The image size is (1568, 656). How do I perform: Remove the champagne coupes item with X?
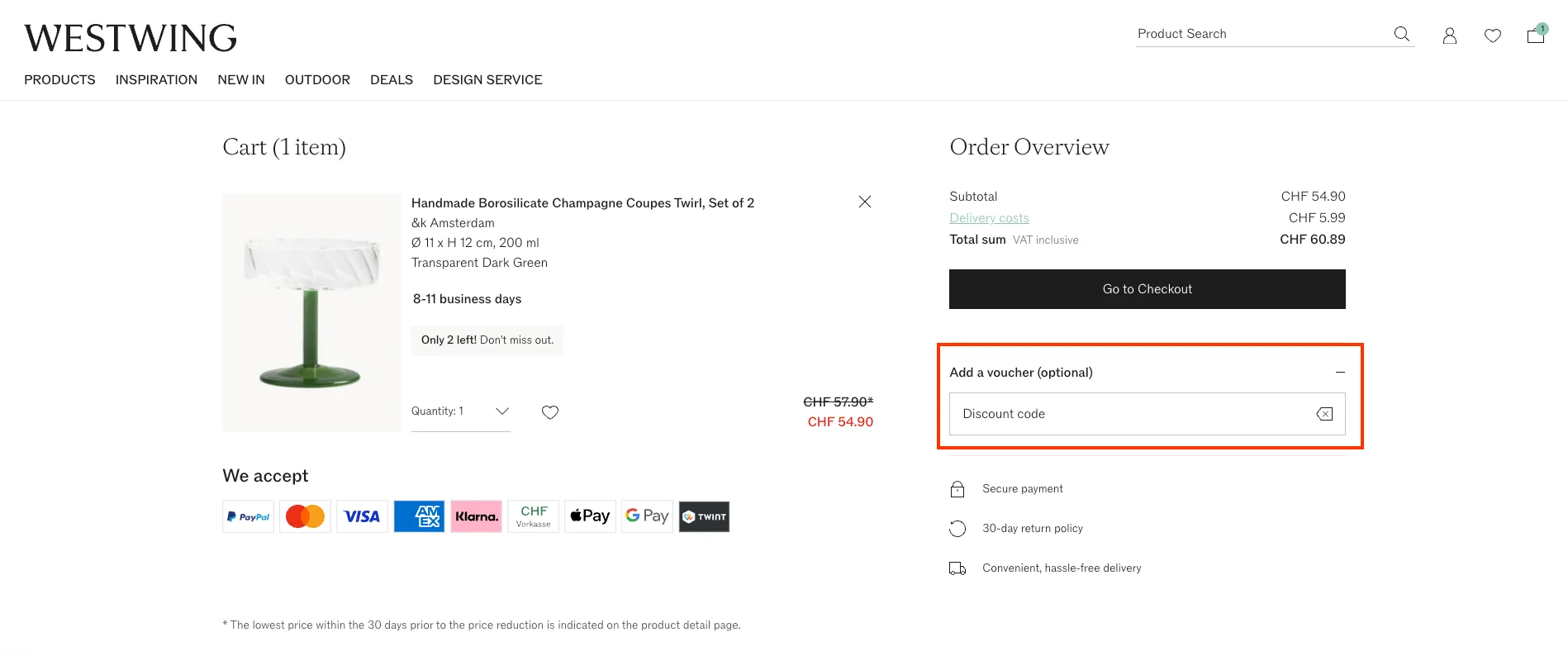tap(864, 202)
